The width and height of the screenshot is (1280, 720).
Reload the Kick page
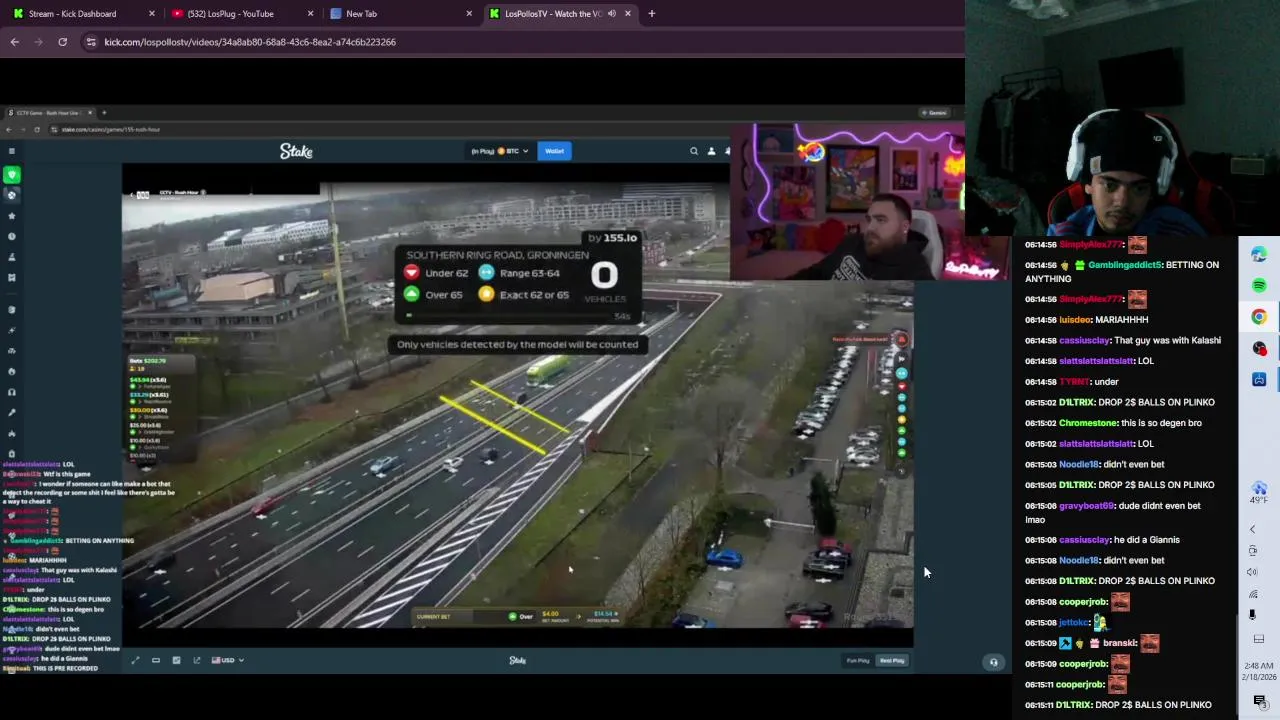pyautogui.click(x=62, y=42)
